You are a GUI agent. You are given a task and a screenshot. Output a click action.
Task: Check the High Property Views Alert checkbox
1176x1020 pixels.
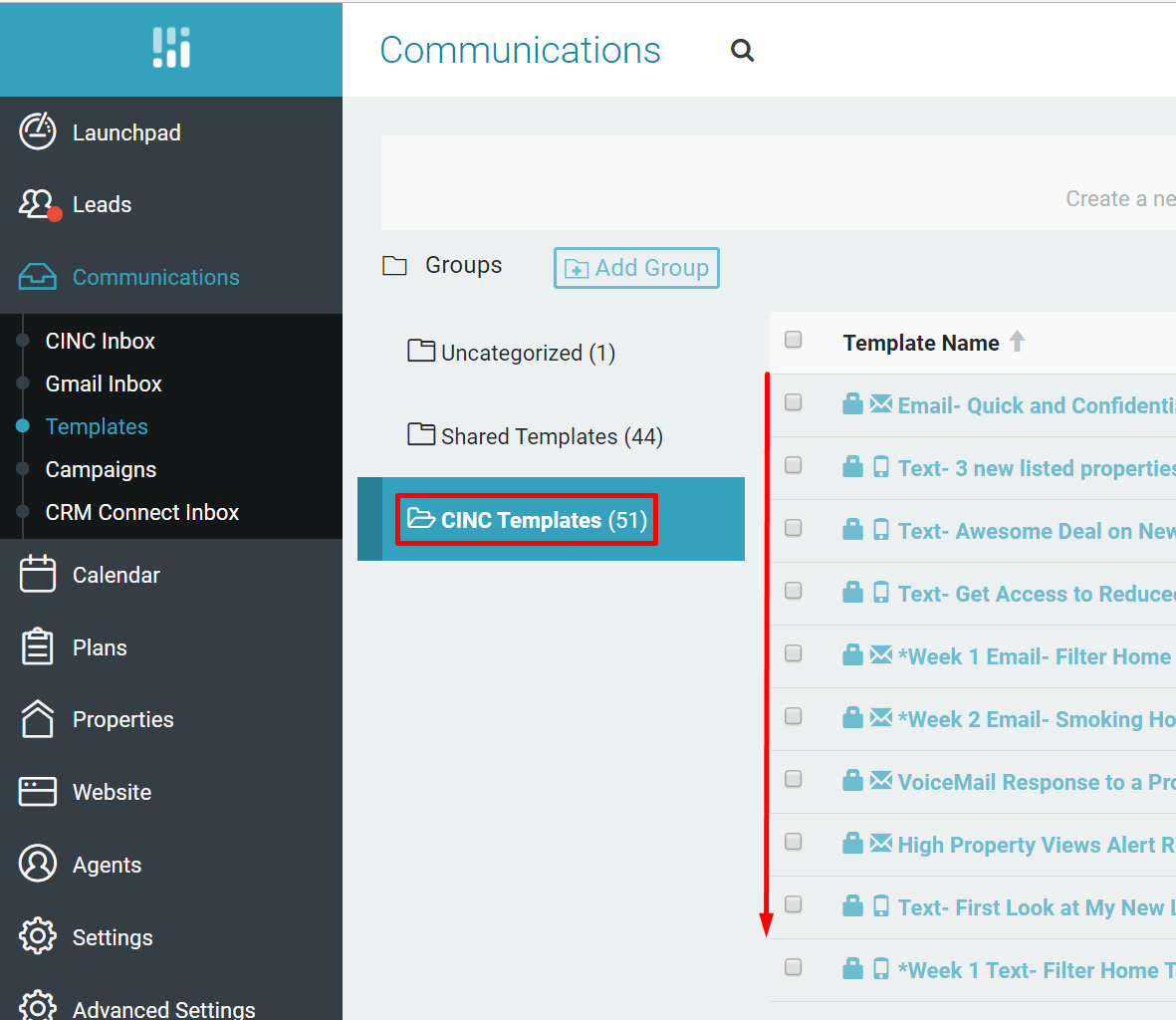coord(793,842)
